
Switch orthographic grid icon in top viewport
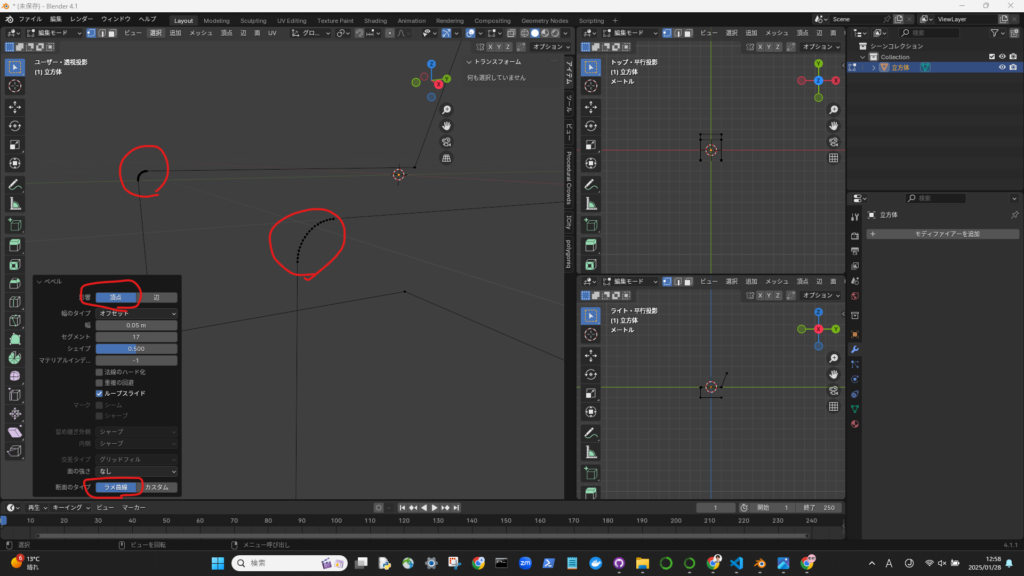tap(833, 157)
